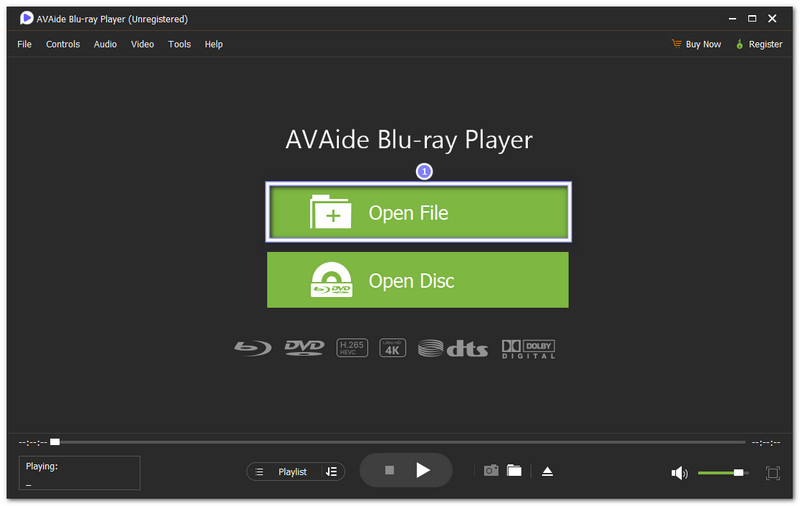Expand the Audio menu
The image size is (800, 506).
click(105, 44)
